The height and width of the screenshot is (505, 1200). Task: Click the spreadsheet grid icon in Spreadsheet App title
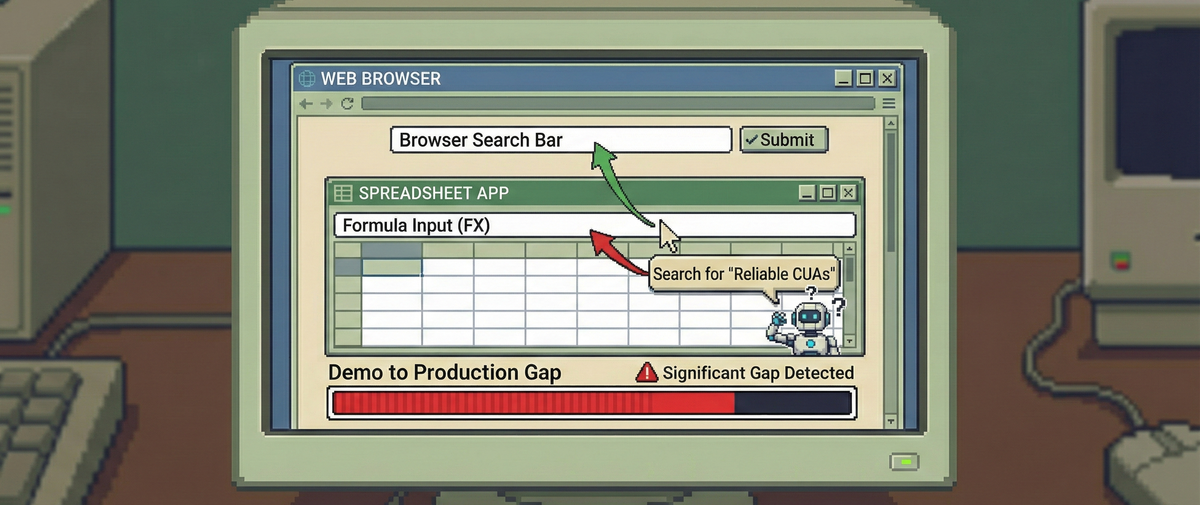pyautogui.click(x=343, y=193)
